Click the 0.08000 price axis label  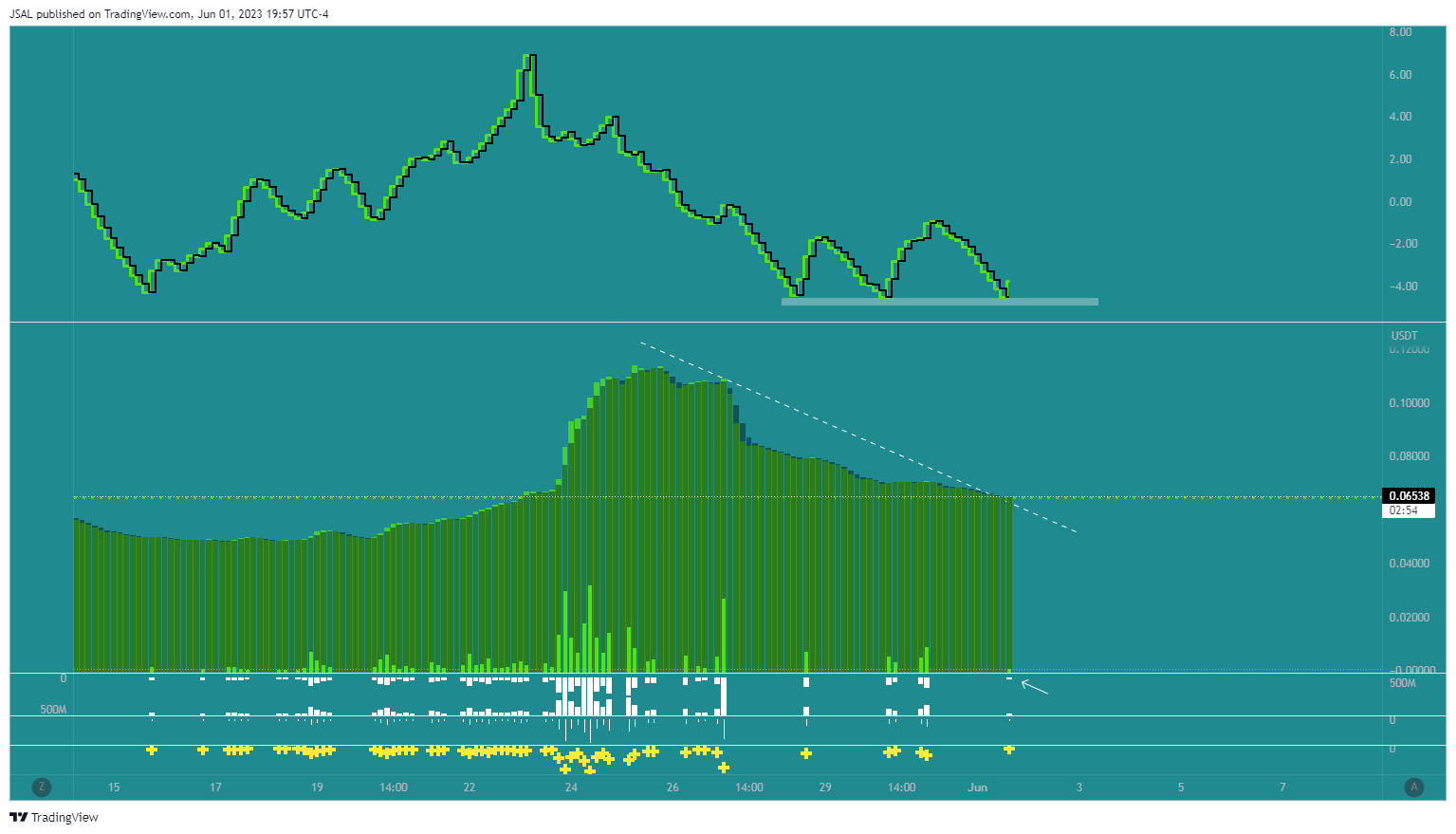click(x=1410, y=456)
